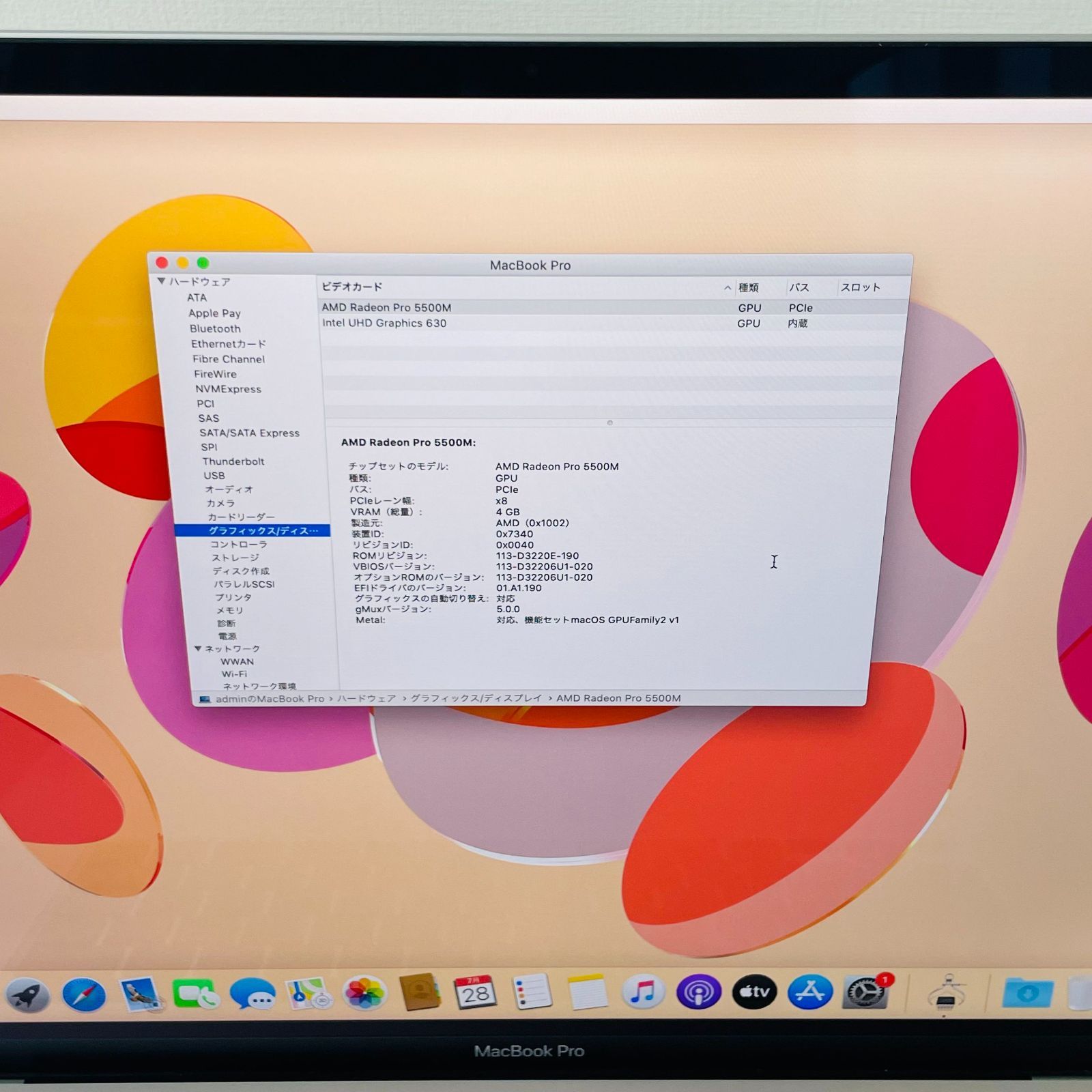Select USB in the sidebar
Screen dimensions: 1092x1092
coord(214,476)
